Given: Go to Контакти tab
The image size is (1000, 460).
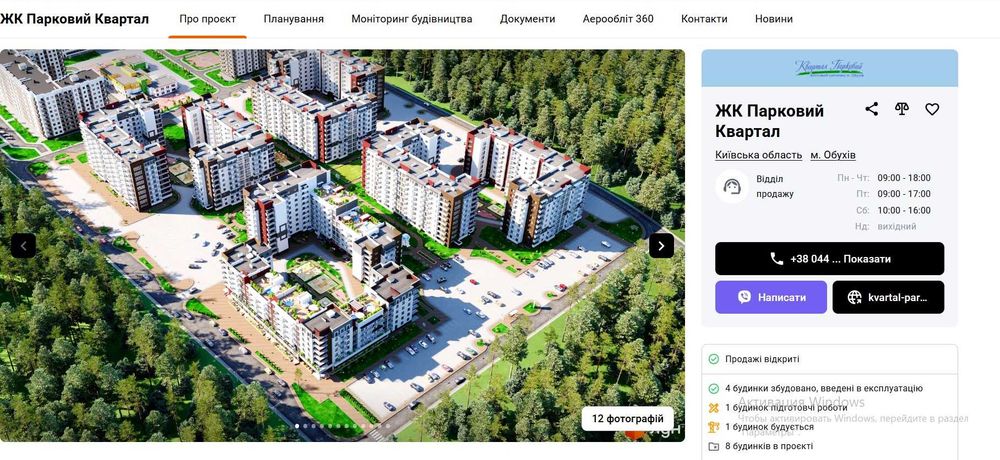Looking at the screenshot, I should 704,19.
